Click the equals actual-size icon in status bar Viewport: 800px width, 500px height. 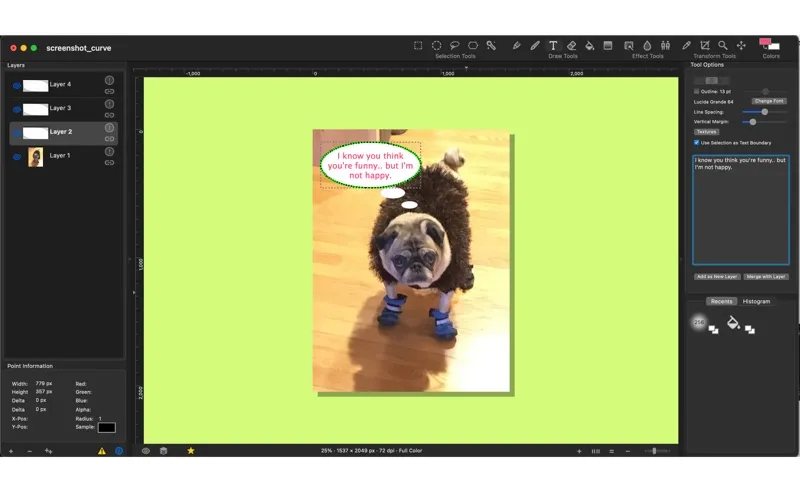coord(611,451)
